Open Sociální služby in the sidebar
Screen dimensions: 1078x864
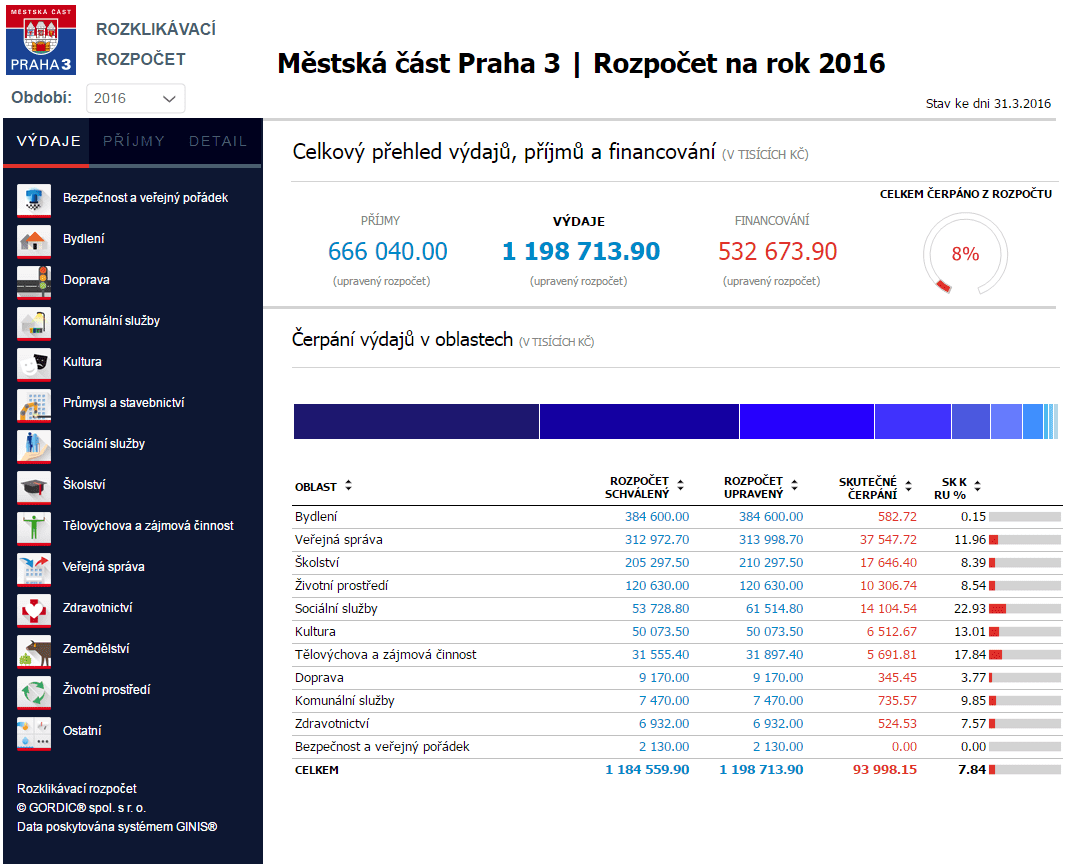(x=104, y=444)
